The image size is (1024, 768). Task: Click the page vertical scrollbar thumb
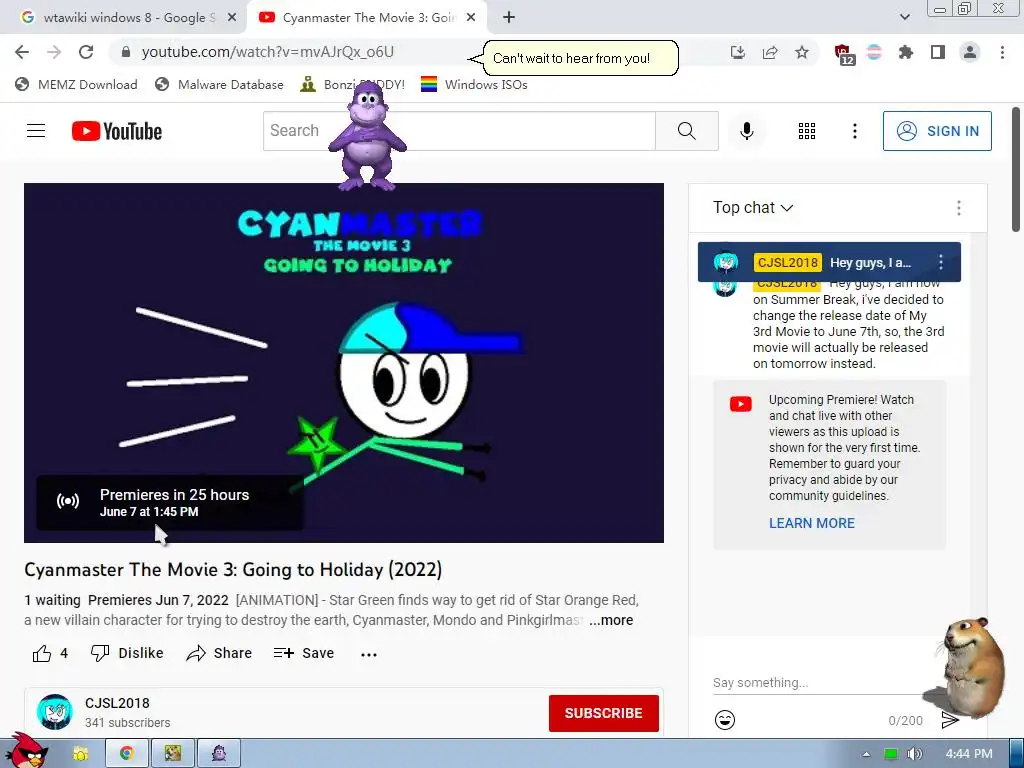pyautogui.click(x=1016, y=168)
